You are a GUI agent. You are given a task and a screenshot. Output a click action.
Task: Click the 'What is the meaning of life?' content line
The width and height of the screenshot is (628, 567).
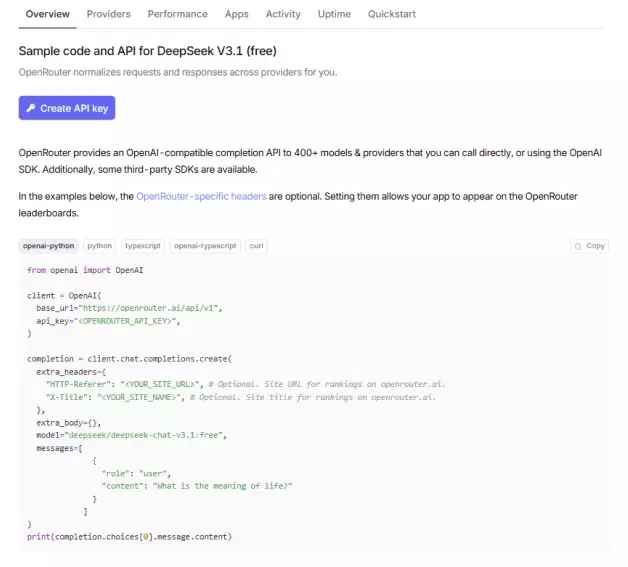click(x=197, y=486)
